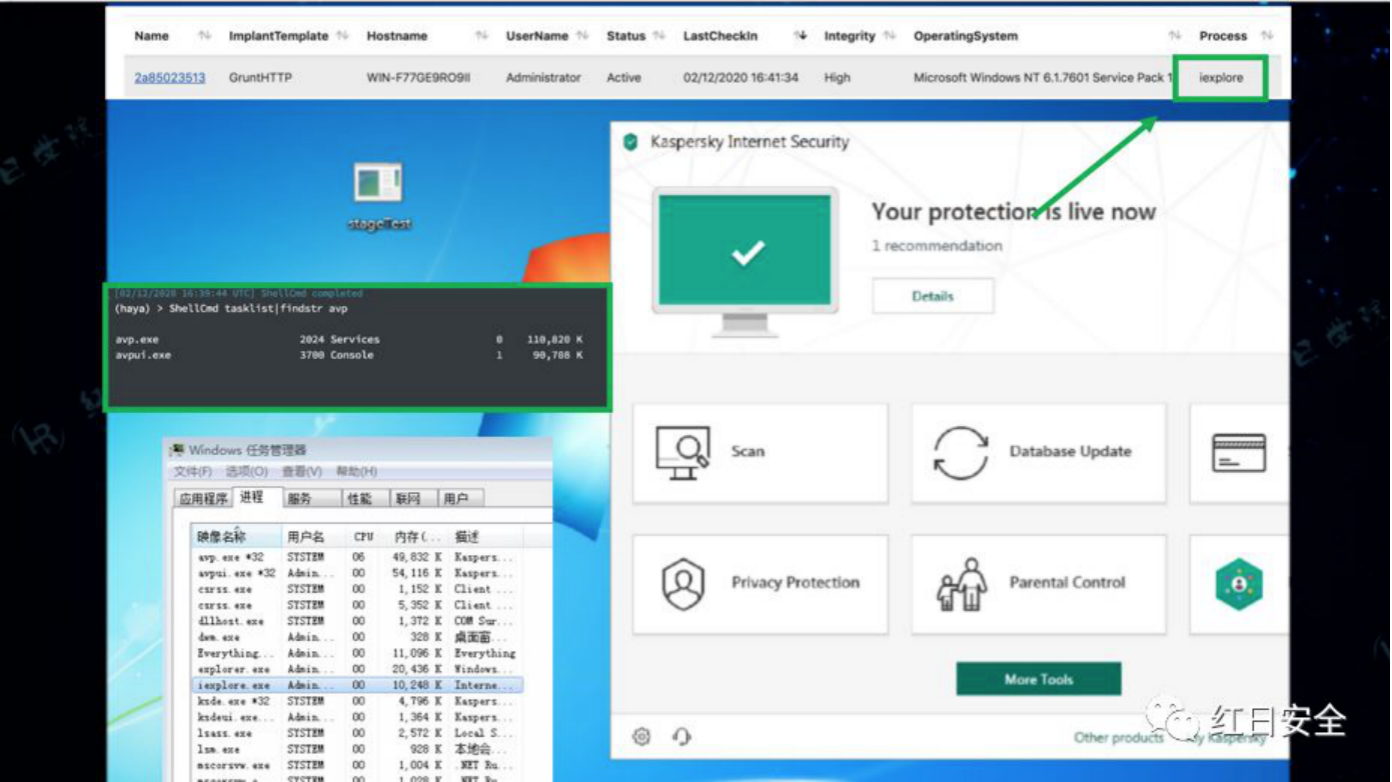The width and height of the screenshot is (1392, 782).
Task: Open the 文件(F) menu in Task Manager
Action: [x=193, y=471]
